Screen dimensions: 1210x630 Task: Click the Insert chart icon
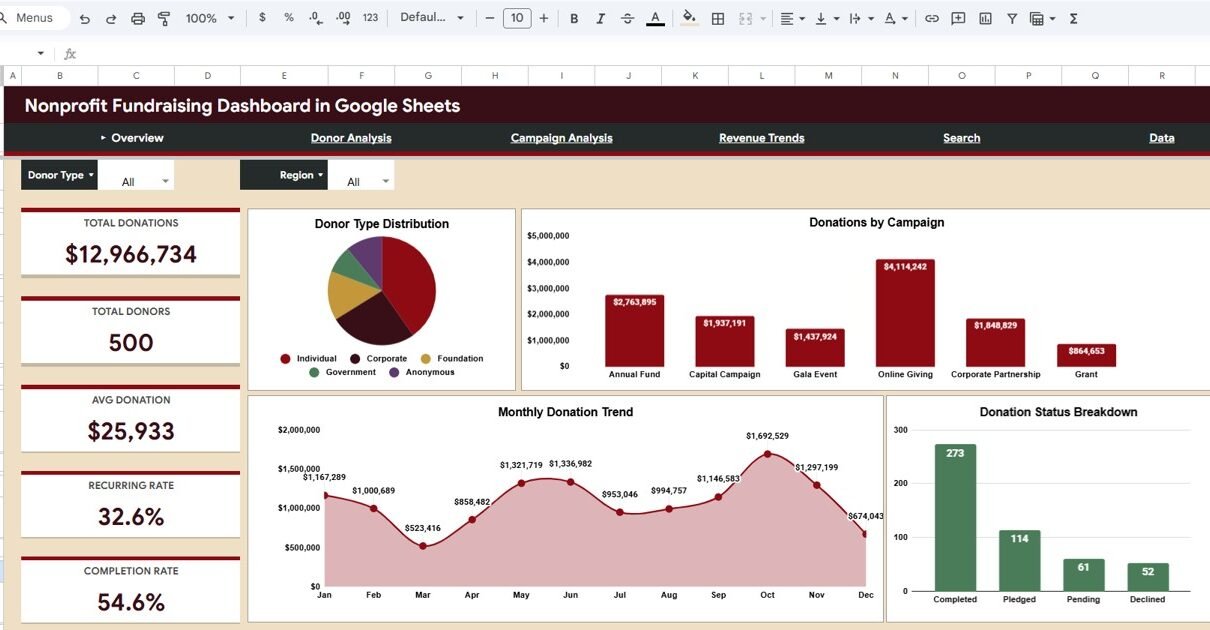[985, 19]
